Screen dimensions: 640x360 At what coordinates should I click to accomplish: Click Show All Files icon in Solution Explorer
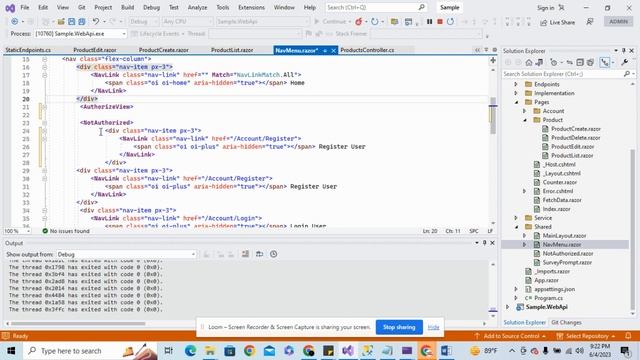[x=590, y=62]
